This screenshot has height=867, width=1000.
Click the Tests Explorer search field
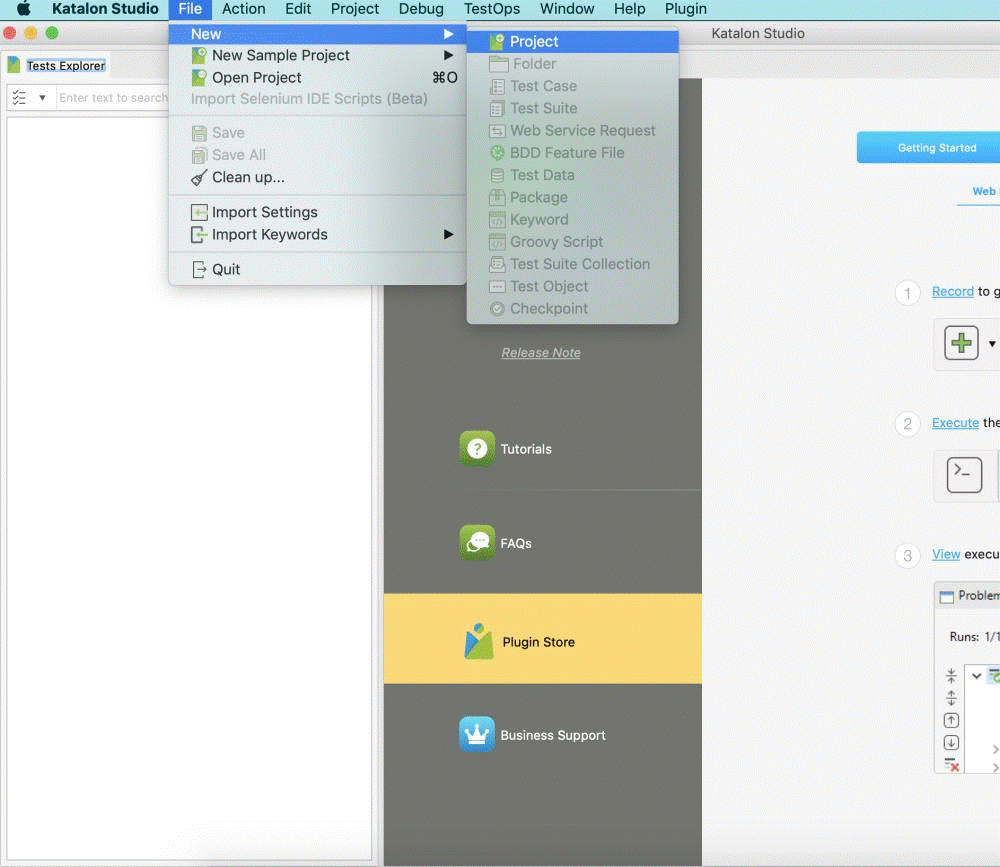click(x=113, y=98)
